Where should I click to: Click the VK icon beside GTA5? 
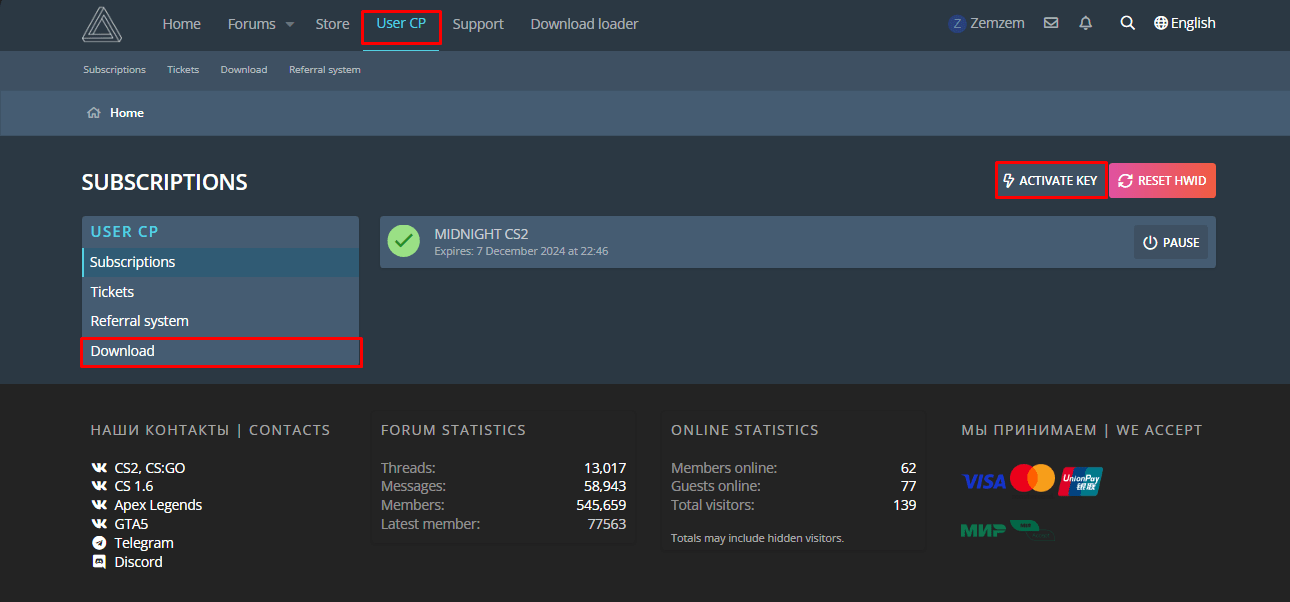99,523
